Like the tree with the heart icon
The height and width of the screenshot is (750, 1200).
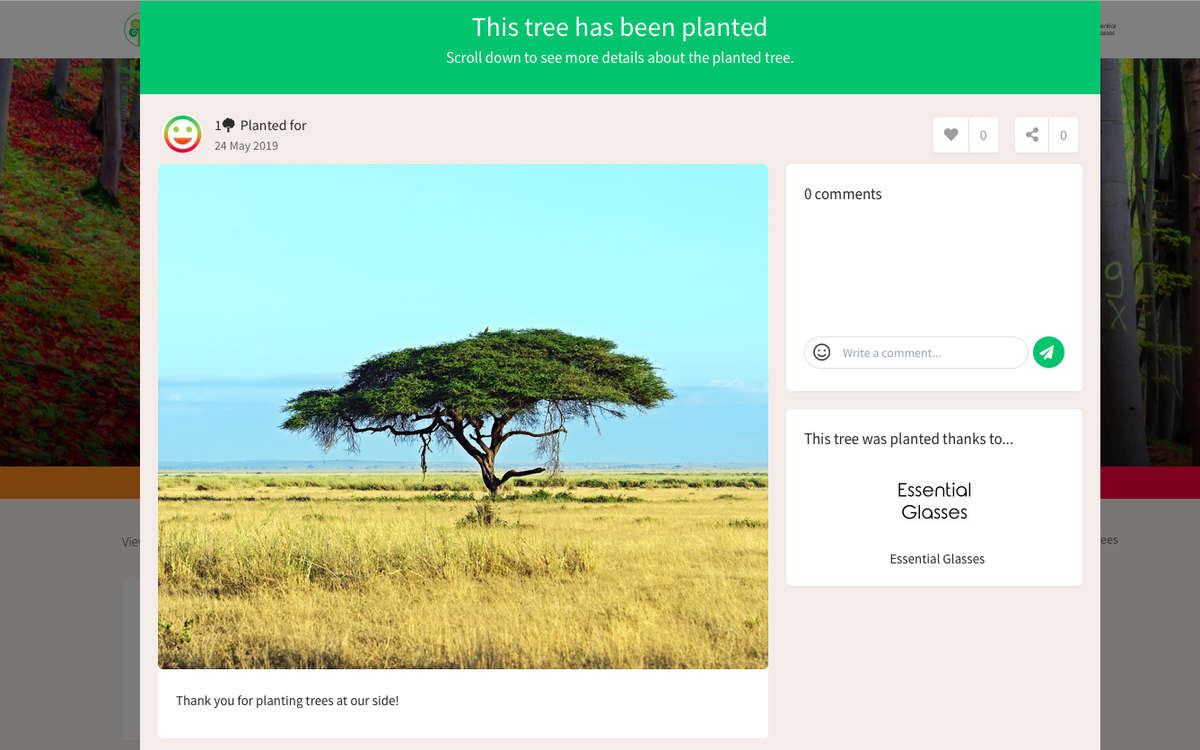pyautogui.click(x=951, y=135)
